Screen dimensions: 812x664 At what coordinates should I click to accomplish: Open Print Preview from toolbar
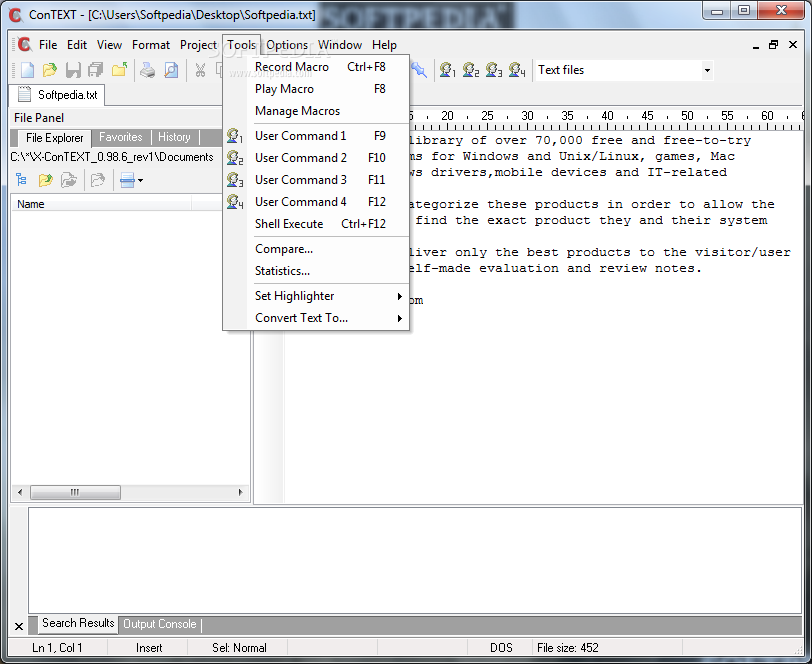tap(171, 70)
